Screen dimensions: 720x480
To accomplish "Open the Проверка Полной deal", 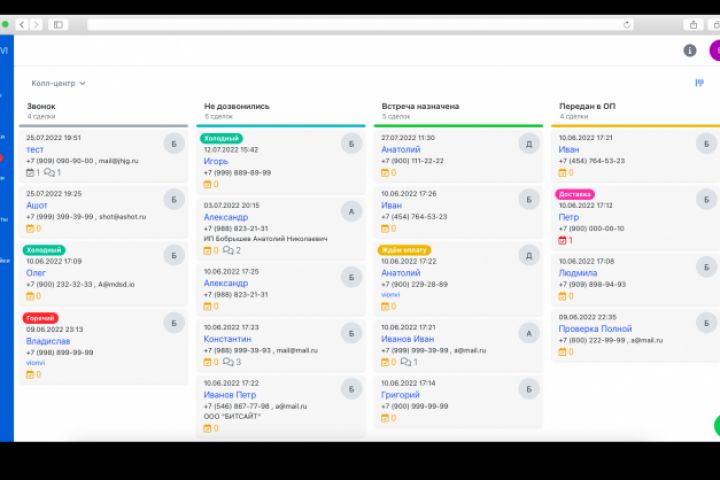I will tap(595, 328).
